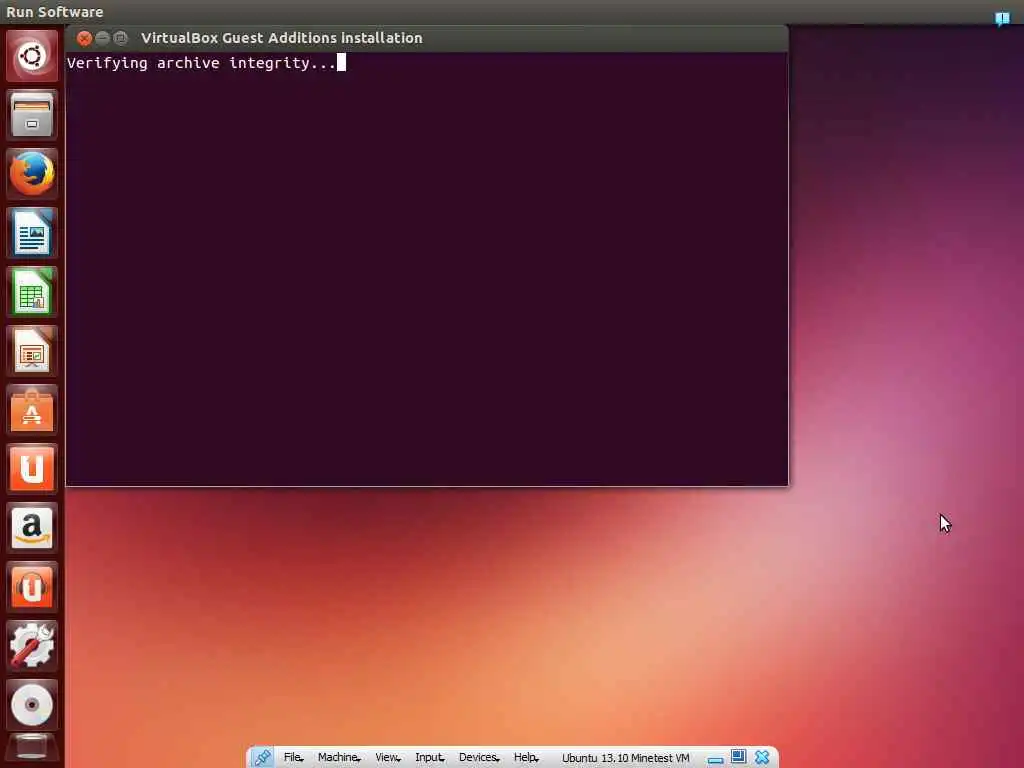
Task: Open the Files manager from the launcher
Action: click(x=32, y=116)
